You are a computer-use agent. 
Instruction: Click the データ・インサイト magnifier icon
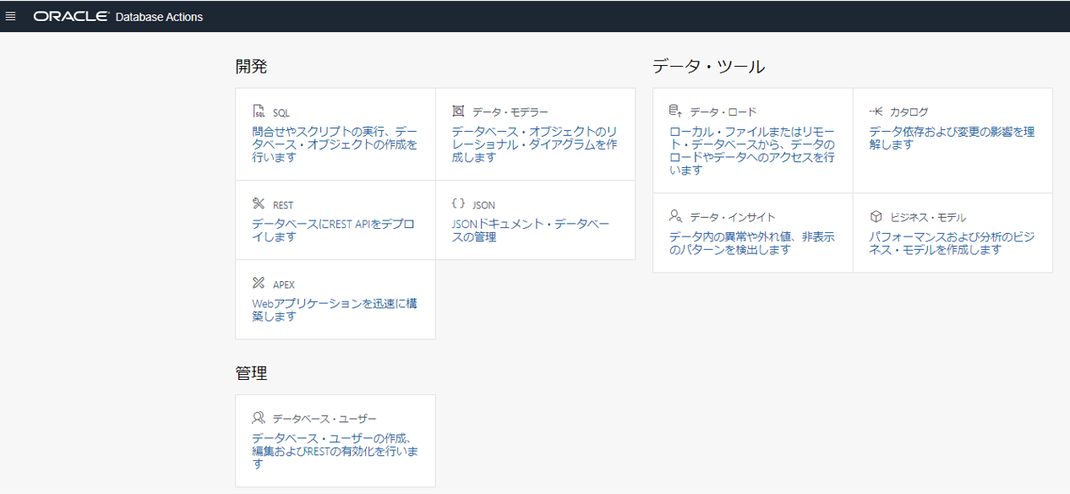[x=676, y=217]
